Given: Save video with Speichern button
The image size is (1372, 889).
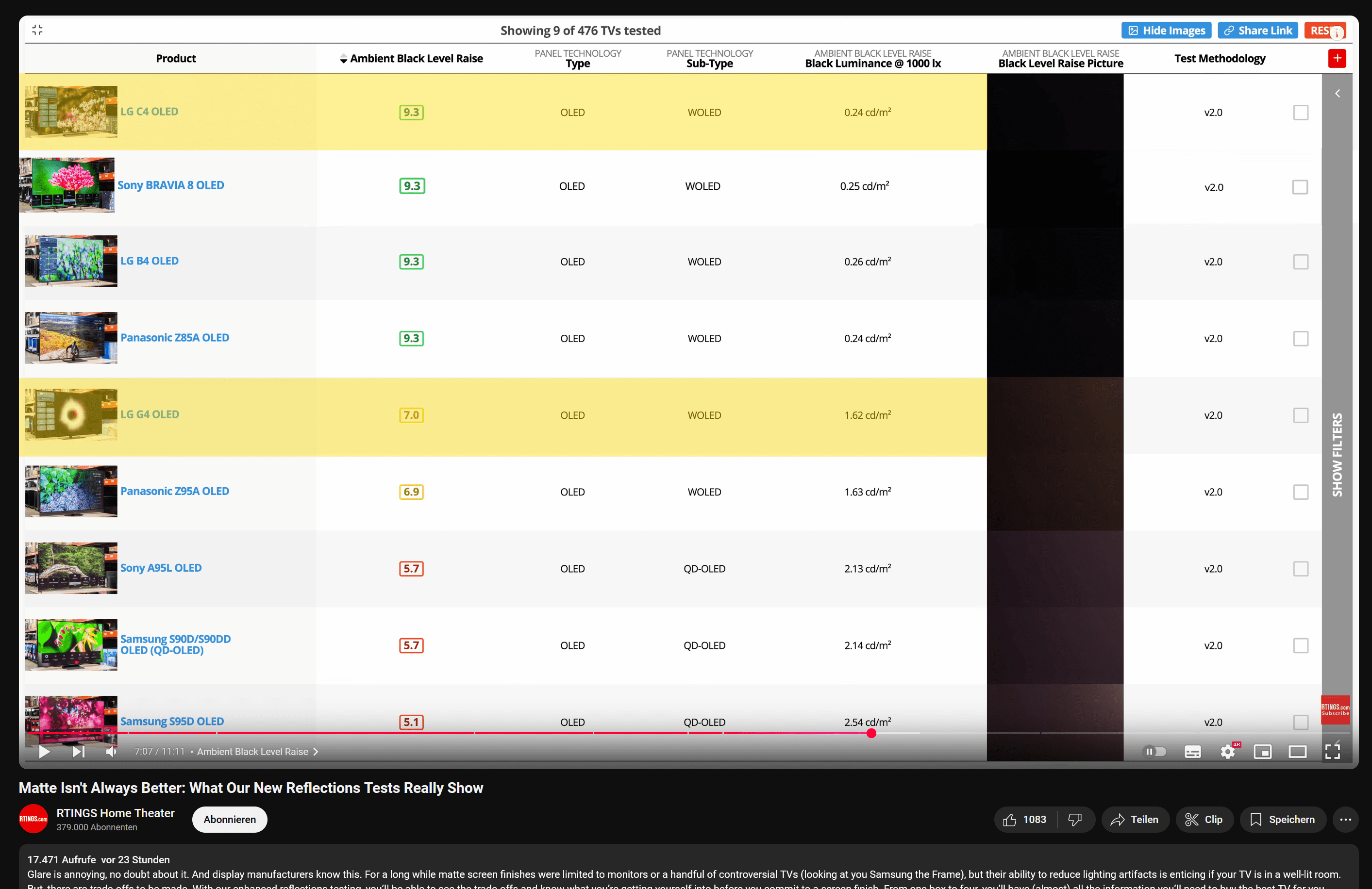Looking at the screenshot, I should coord(1283,819).
